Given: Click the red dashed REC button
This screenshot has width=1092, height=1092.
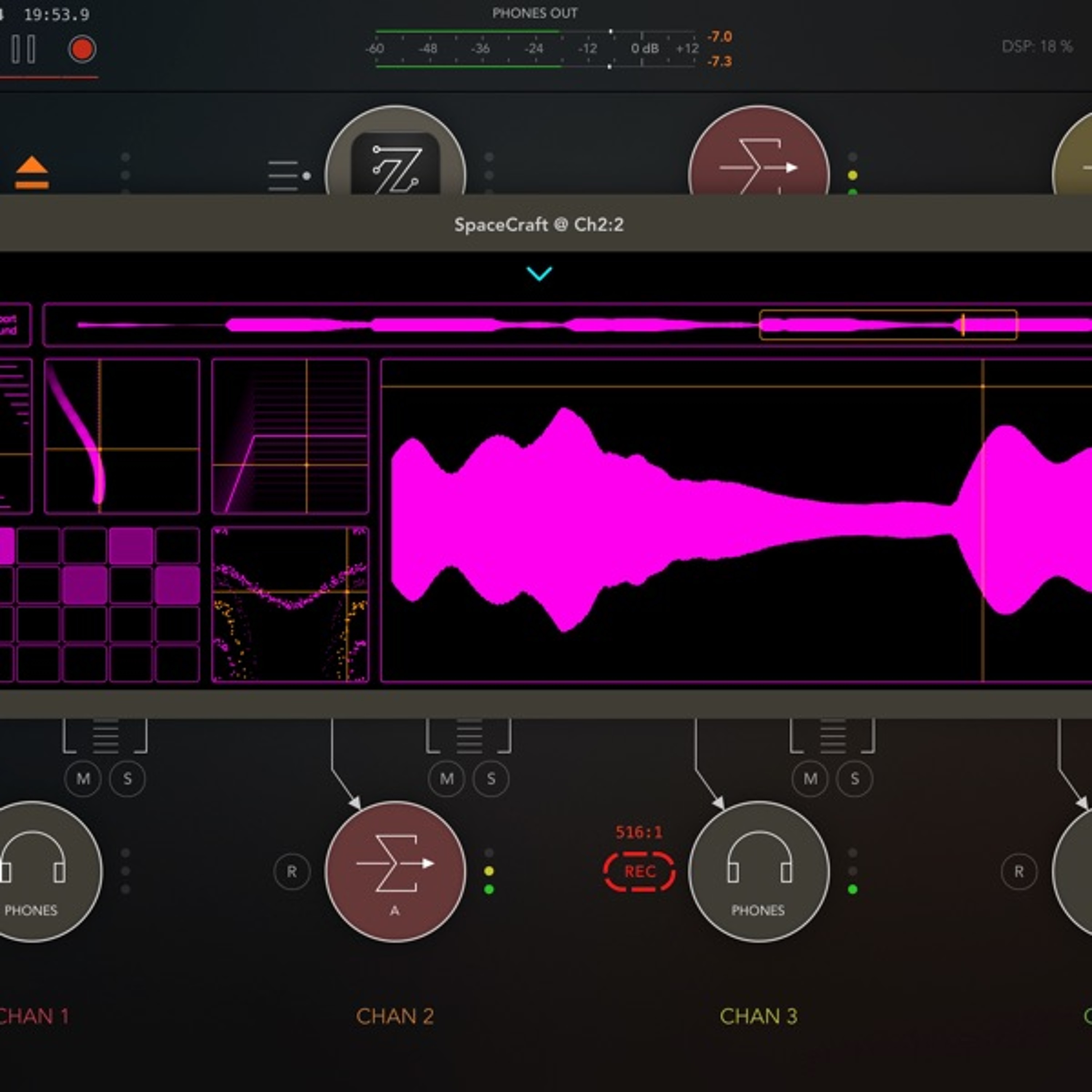Looking at the screenshot, I should click(639, 871).
